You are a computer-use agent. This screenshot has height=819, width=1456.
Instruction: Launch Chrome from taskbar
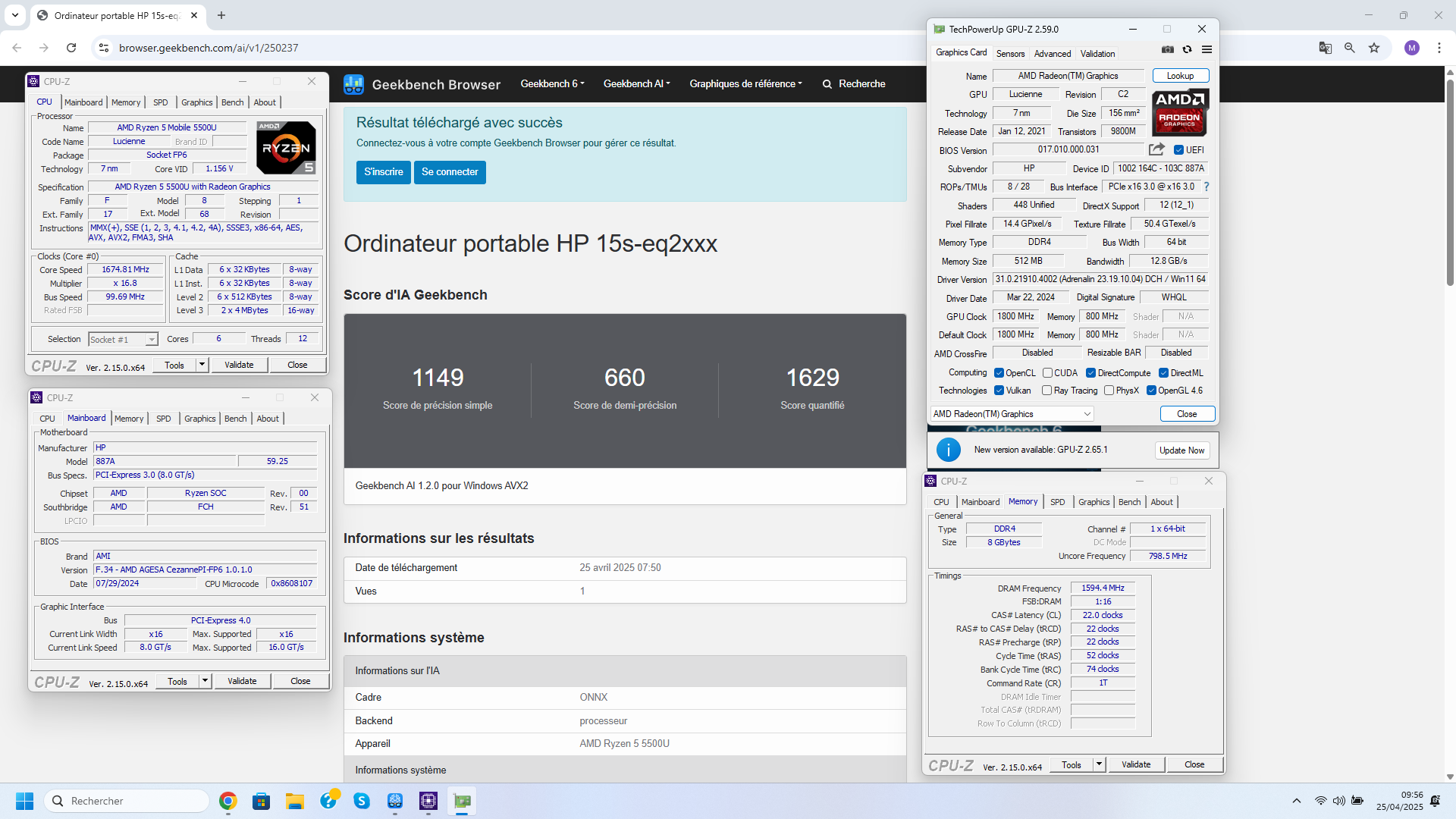[228, 801]
